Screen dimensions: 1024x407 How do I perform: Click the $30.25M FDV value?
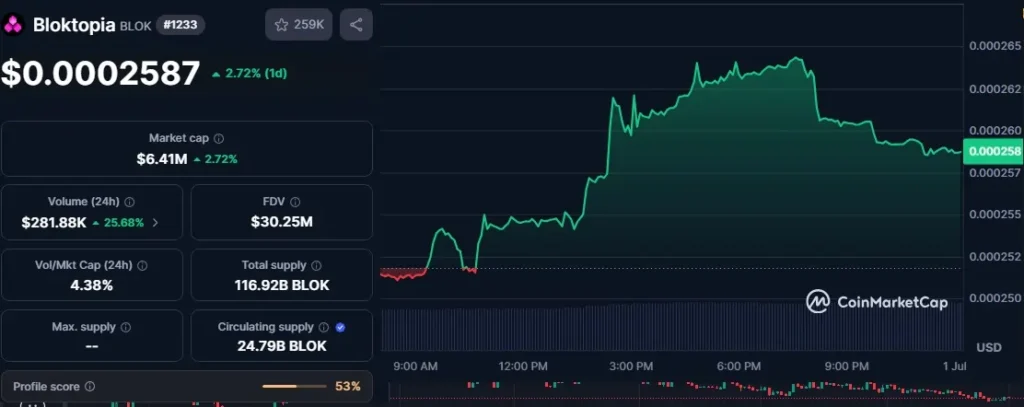pyautogui.click(x=281, y=222)
